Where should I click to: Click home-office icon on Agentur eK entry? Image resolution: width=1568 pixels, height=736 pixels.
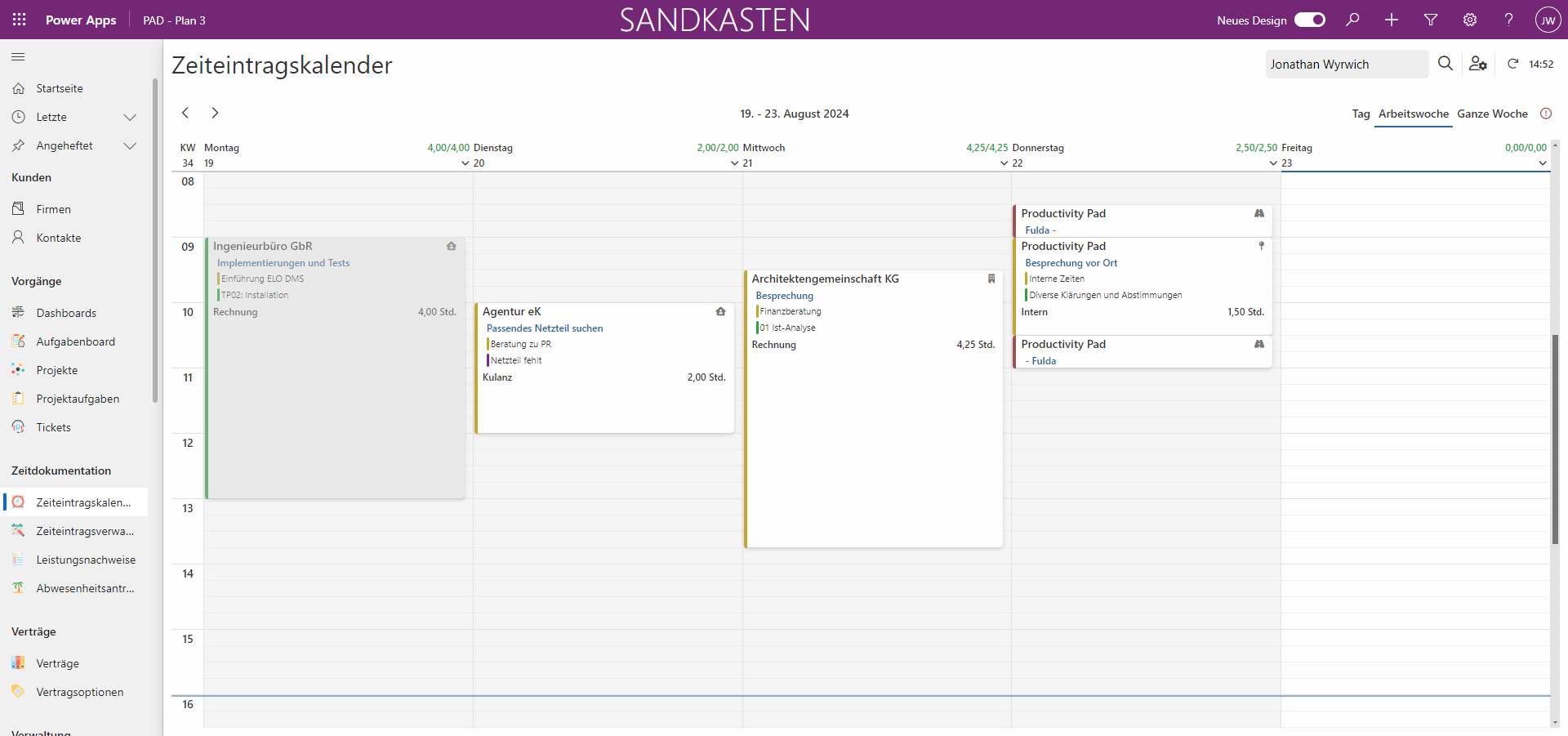click(x=720, y=311)
